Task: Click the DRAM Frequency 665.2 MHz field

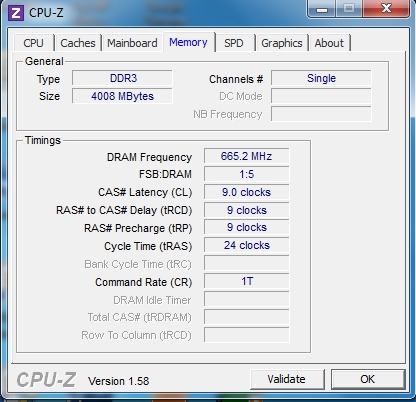Action: [247, 156]
